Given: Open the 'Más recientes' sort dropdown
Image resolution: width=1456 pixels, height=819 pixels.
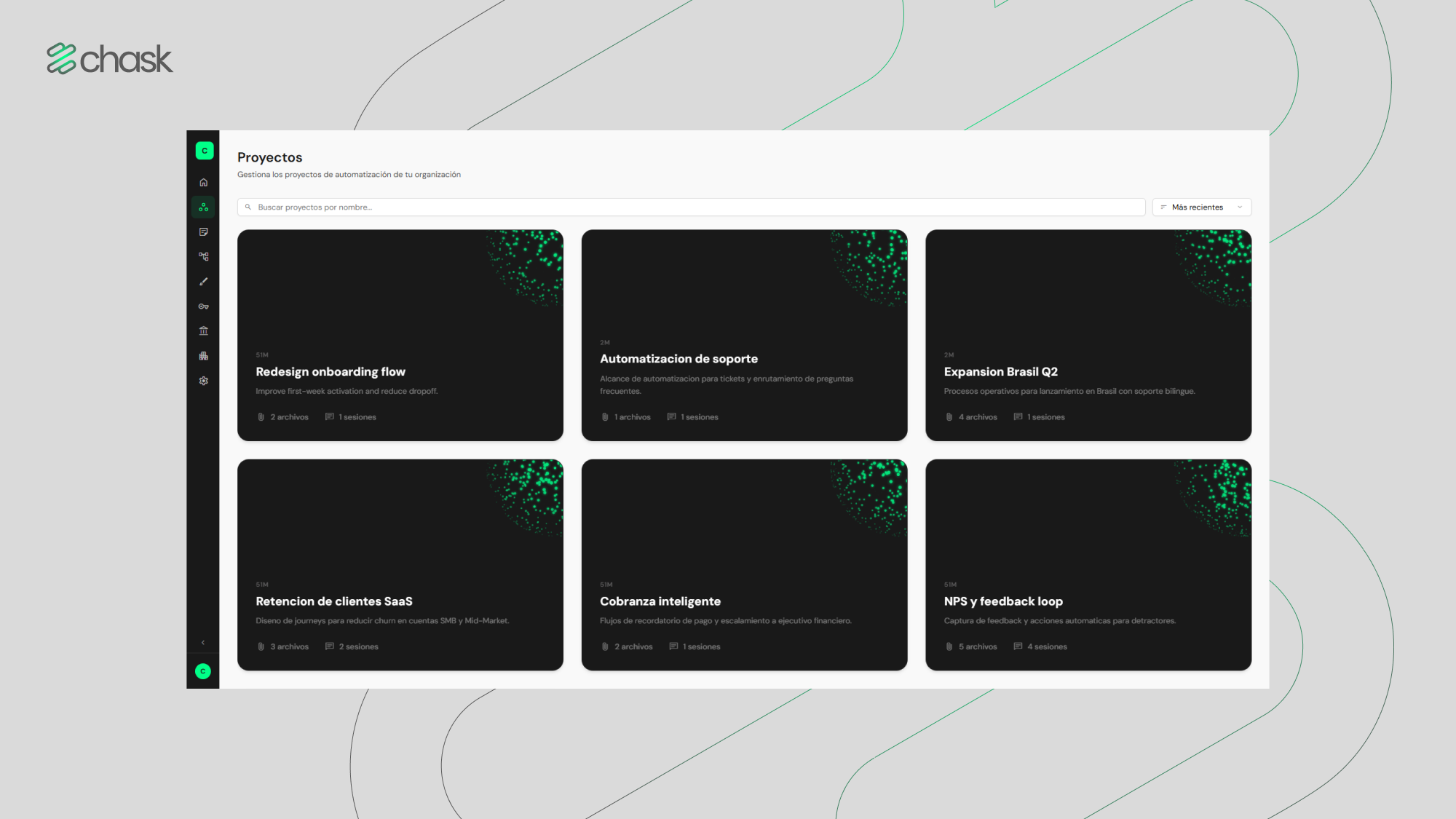Looking at the screenshot, I should (x=1201, y=207).
